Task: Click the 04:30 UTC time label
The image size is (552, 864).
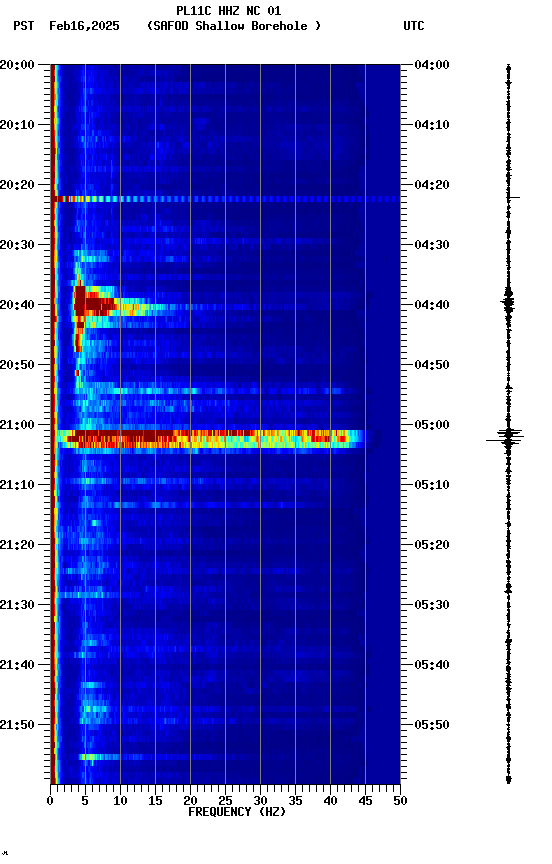Action: [x=432, y=245]
